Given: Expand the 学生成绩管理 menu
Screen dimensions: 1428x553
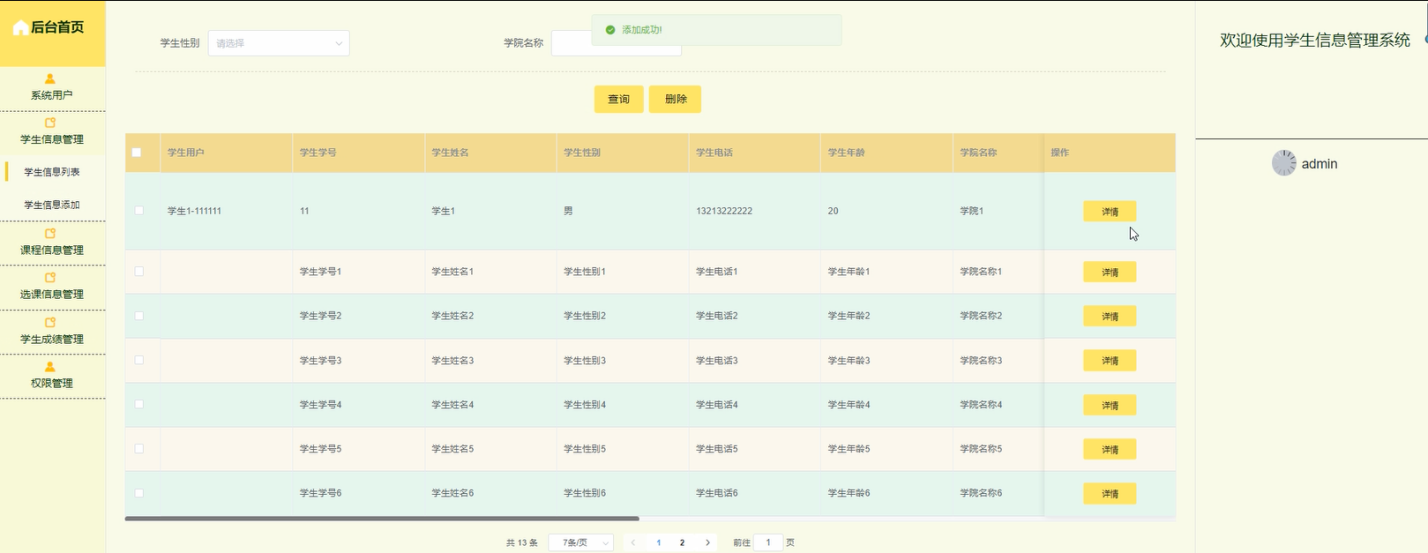Looking at the screenshot, I should point(52,332).
